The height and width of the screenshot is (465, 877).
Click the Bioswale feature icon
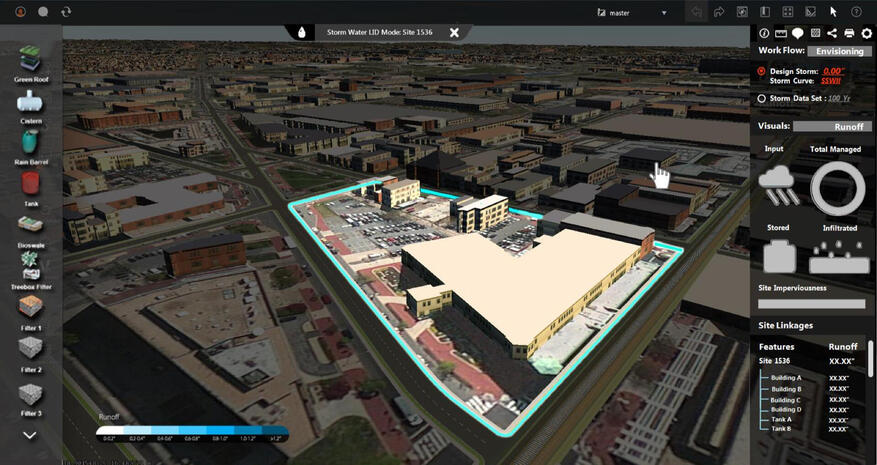pyautogui.click(x=31, y=226)
